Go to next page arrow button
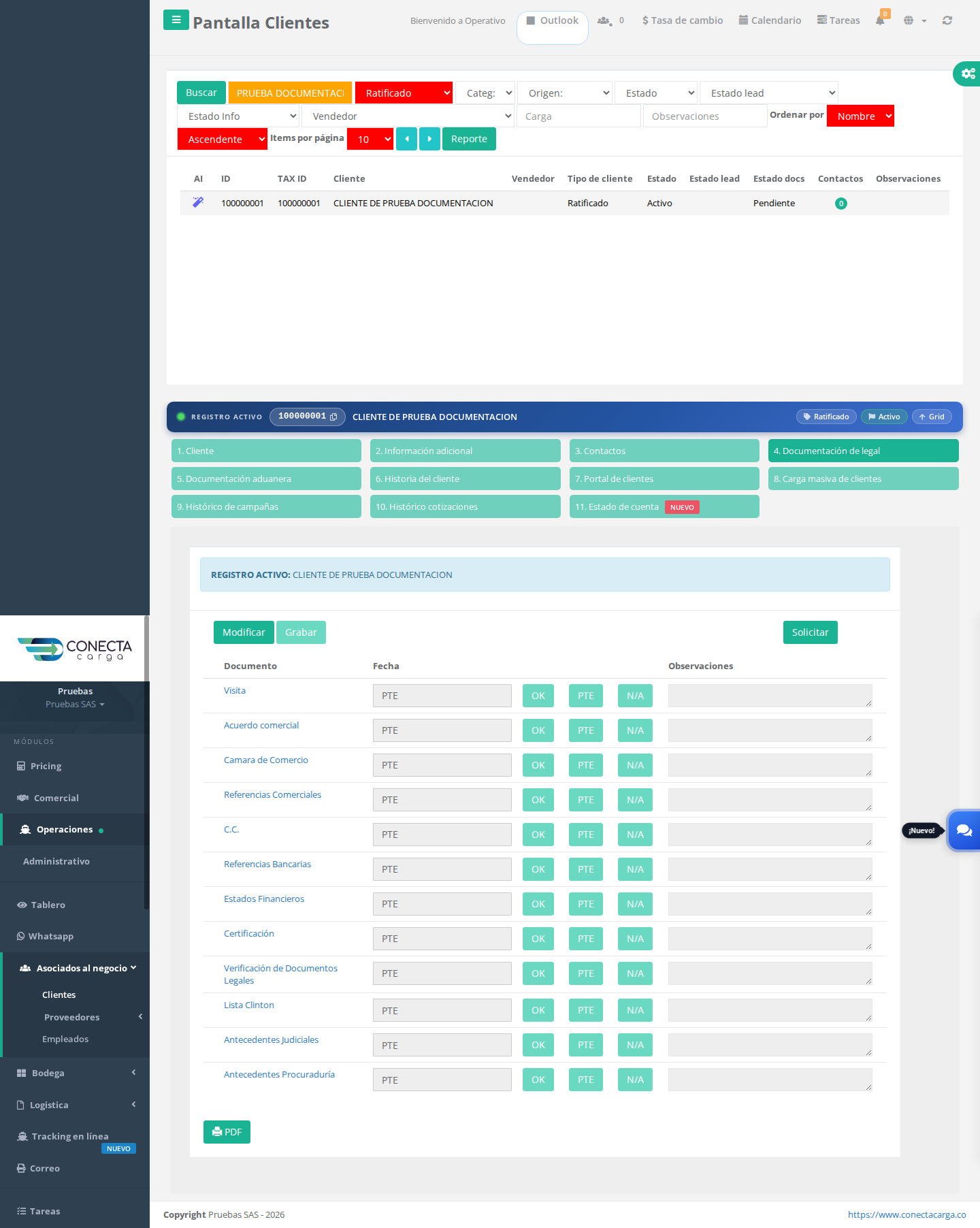This screenshot has height=1228, width=980. tap(429, 139)
